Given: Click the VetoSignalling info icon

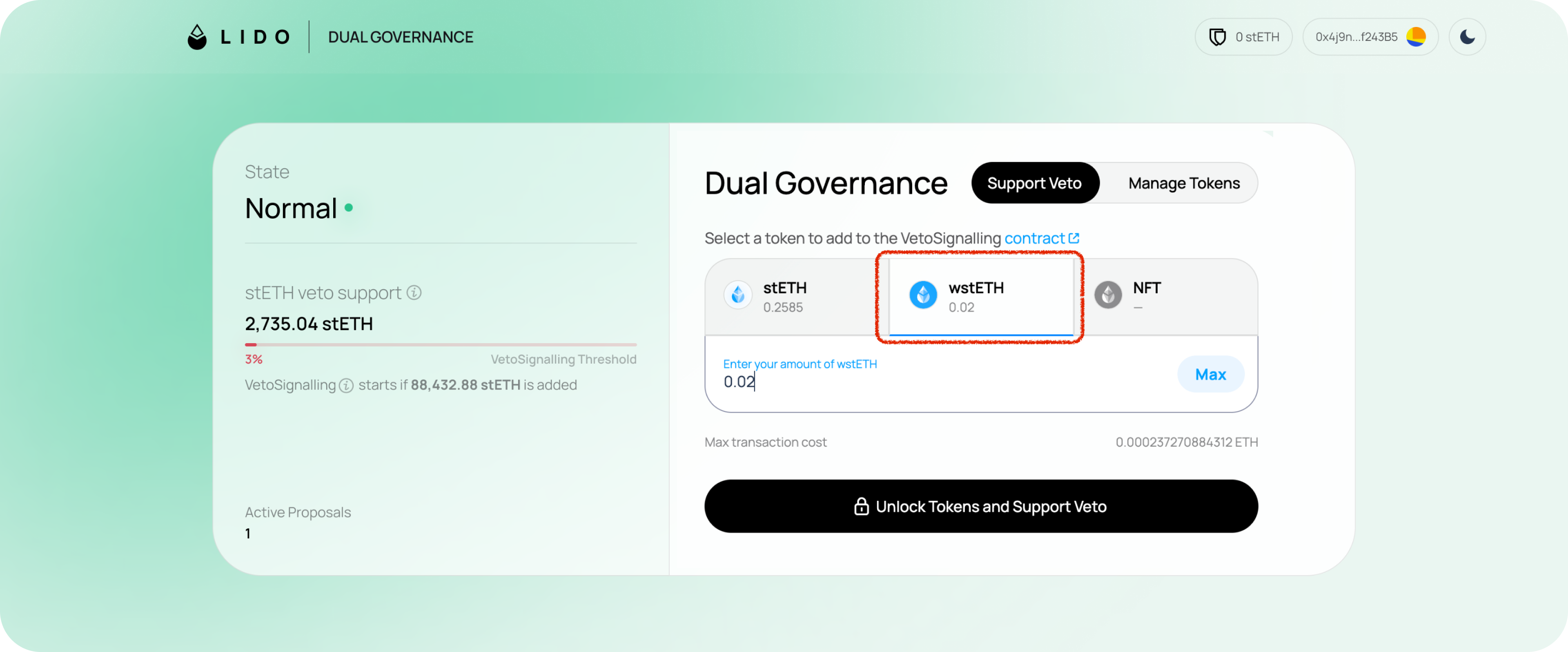Looking at the screenshot, I should (346, 385).
